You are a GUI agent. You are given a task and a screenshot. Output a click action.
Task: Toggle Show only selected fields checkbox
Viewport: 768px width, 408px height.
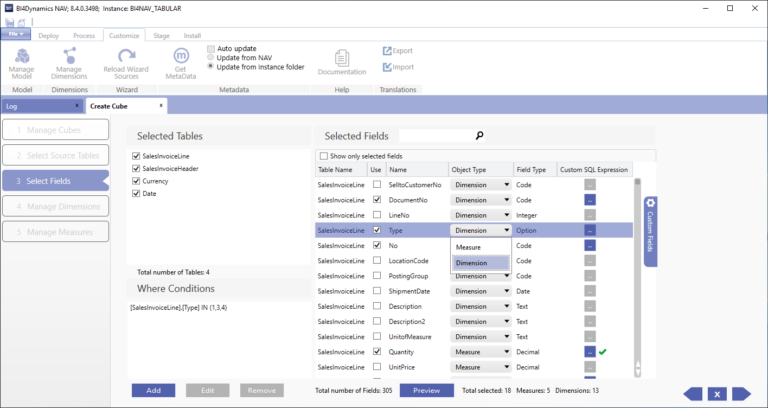click(323, 156)
